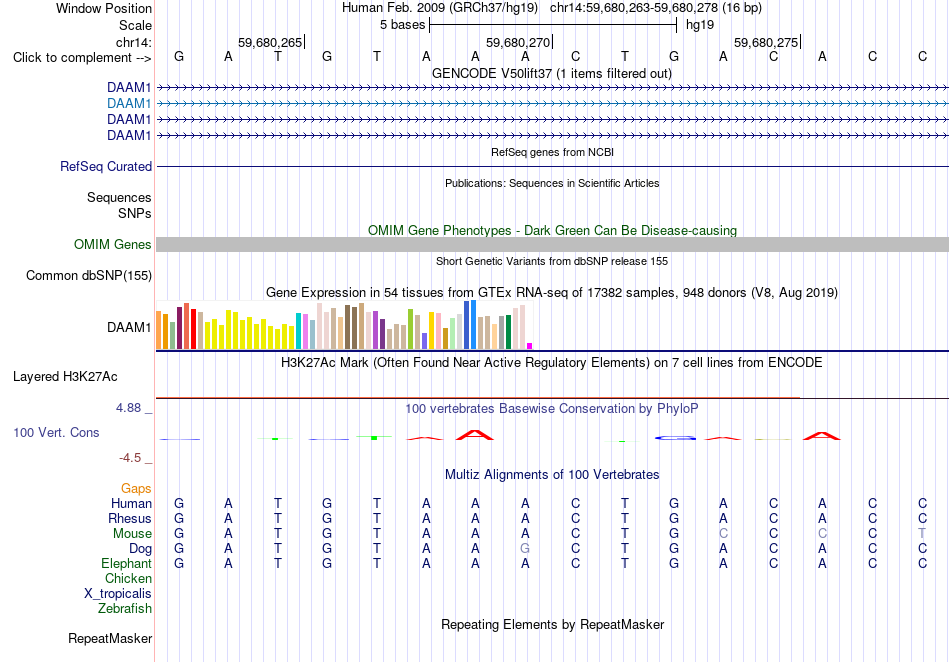The width and height of the screenshot is (950, 662).
Task: Click 'Repeating Elements by RepeatMasker' title
Action: [x=552, y=624]
